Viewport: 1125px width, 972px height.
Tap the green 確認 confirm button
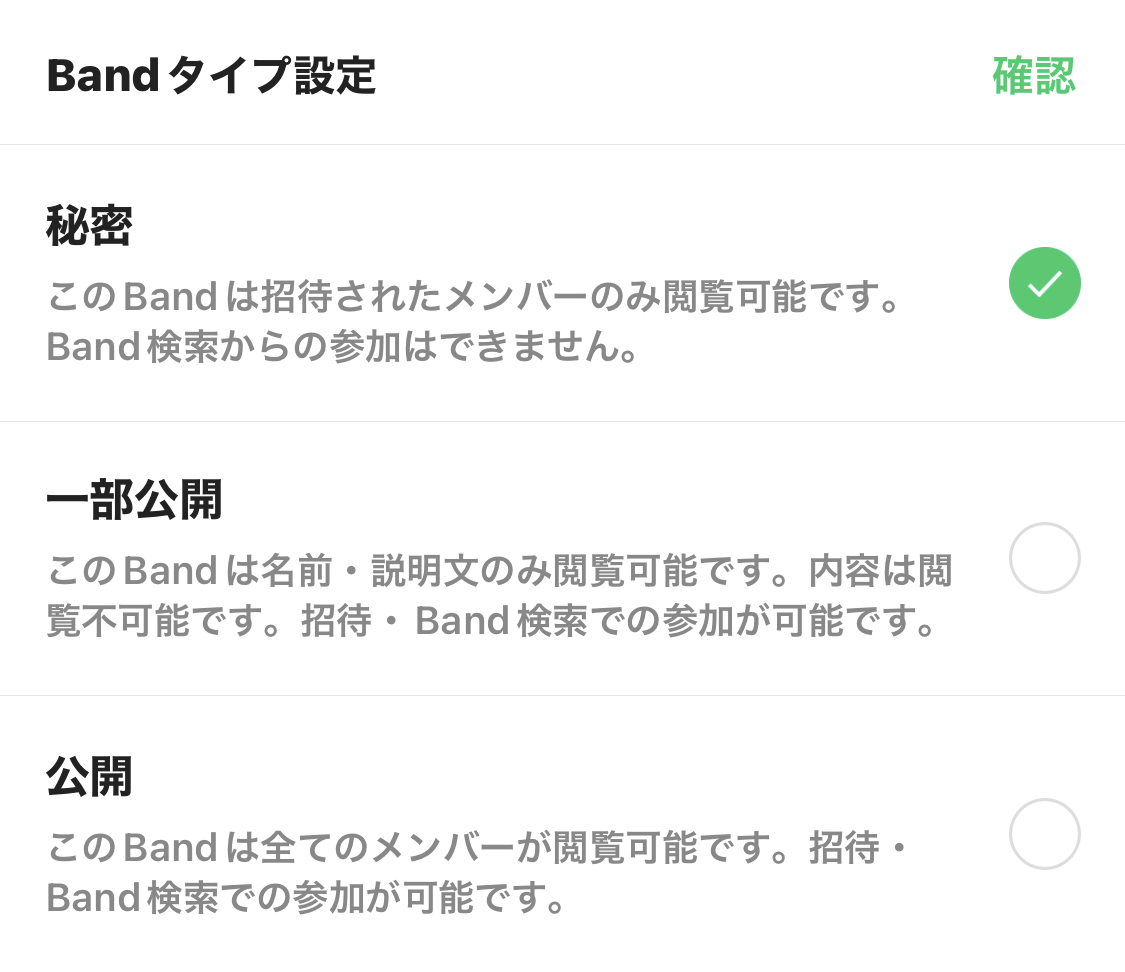1034,75
